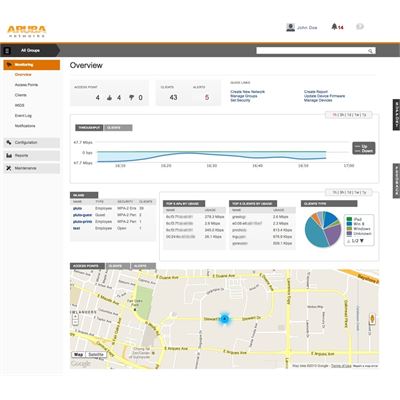Switch map to Satellite view
This screenshot has height=400, width=400.
pos(96,354)
